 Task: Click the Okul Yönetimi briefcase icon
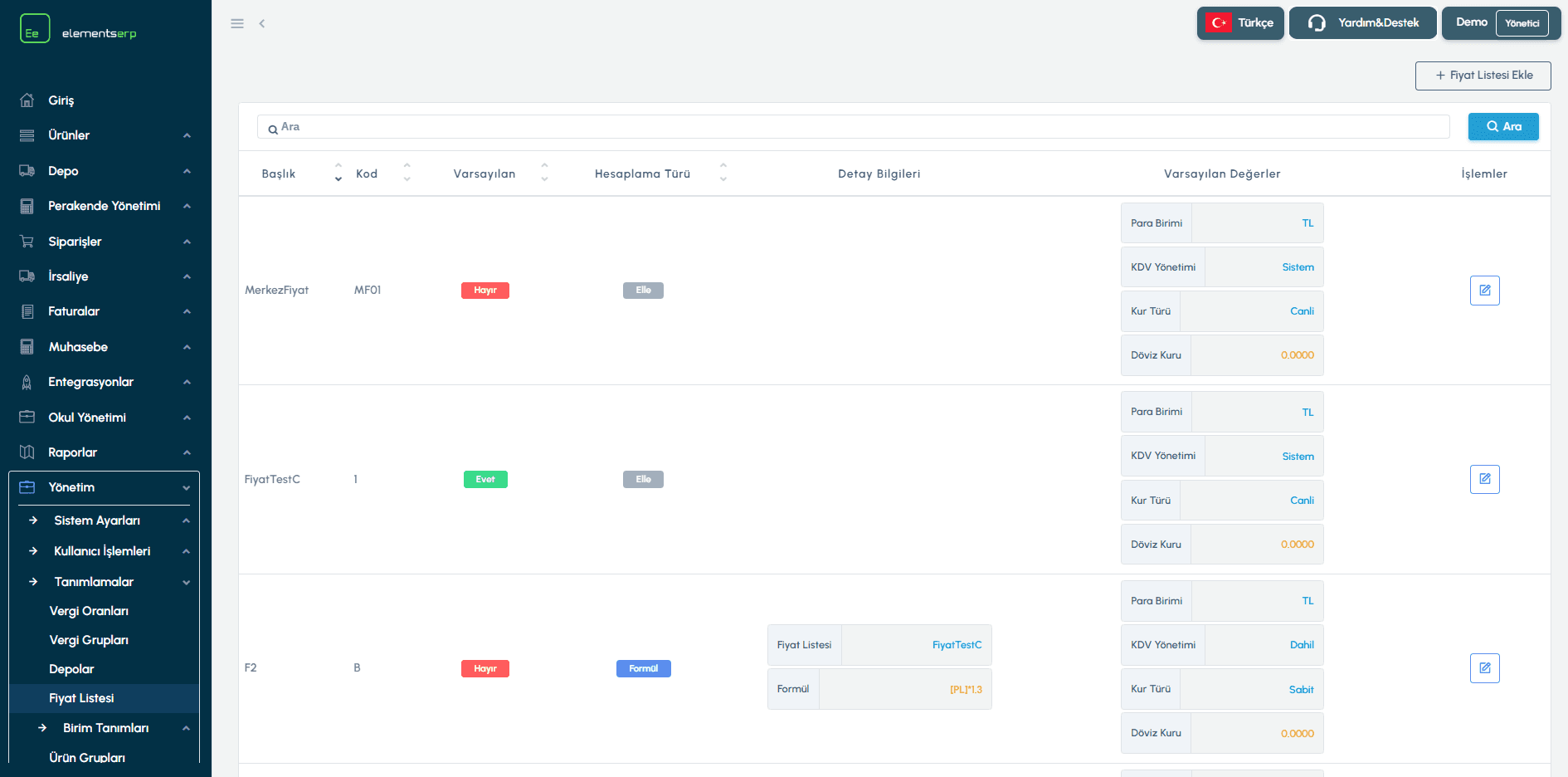click(x=27, y=418)
